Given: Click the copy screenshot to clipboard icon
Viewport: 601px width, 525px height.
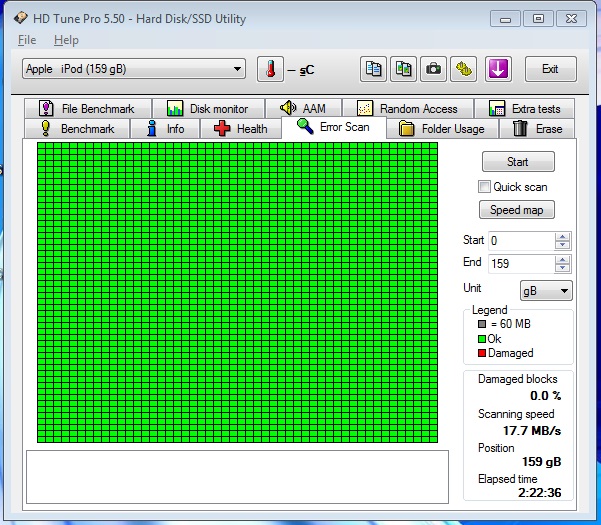Looking at the screenshot, I should tap(404, 69).
